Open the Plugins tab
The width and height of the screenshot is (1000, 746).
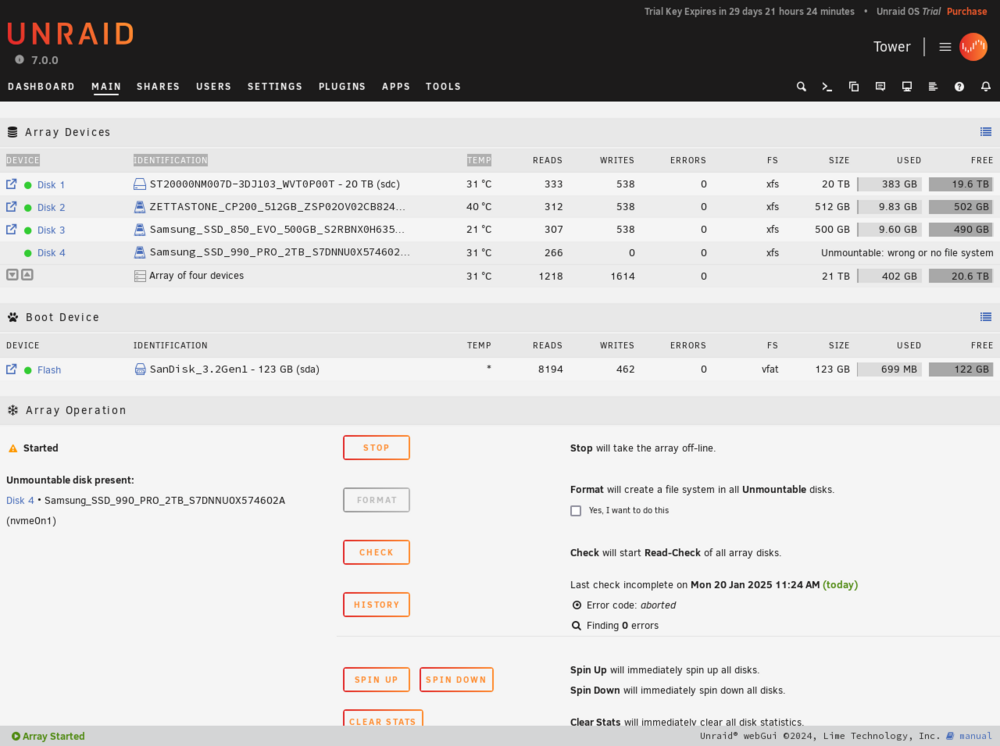[x=342, y=87]
